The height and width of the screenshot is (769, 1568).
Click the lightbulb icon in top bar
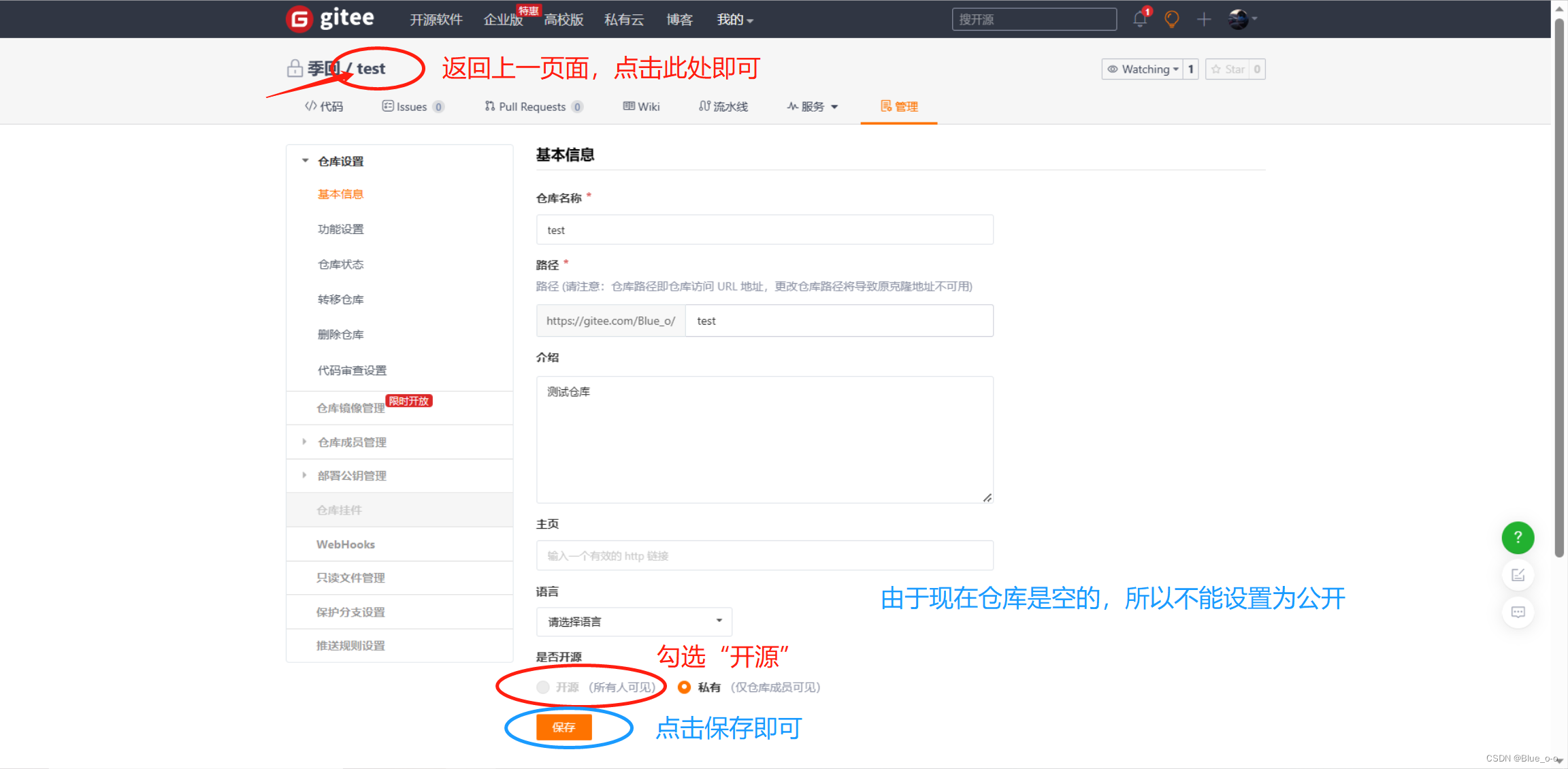point(1171,18)
